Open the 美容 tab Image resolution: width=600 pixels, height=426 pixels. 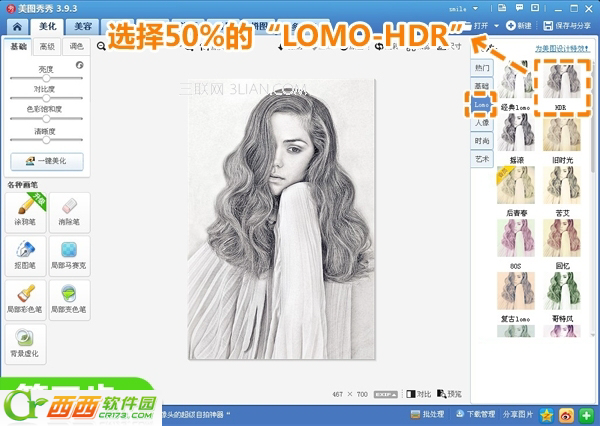pos(83,26)
